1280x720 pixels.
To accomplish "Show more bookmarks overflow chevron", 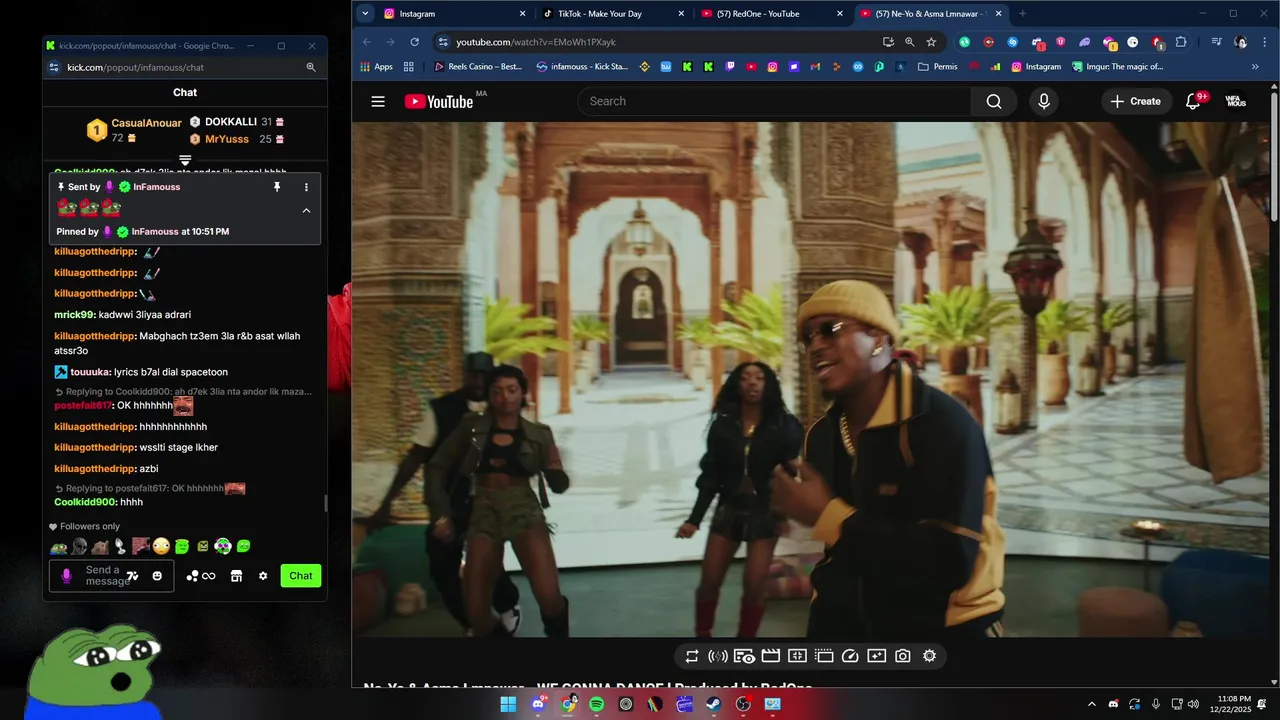I will (x=1255, y=67).
